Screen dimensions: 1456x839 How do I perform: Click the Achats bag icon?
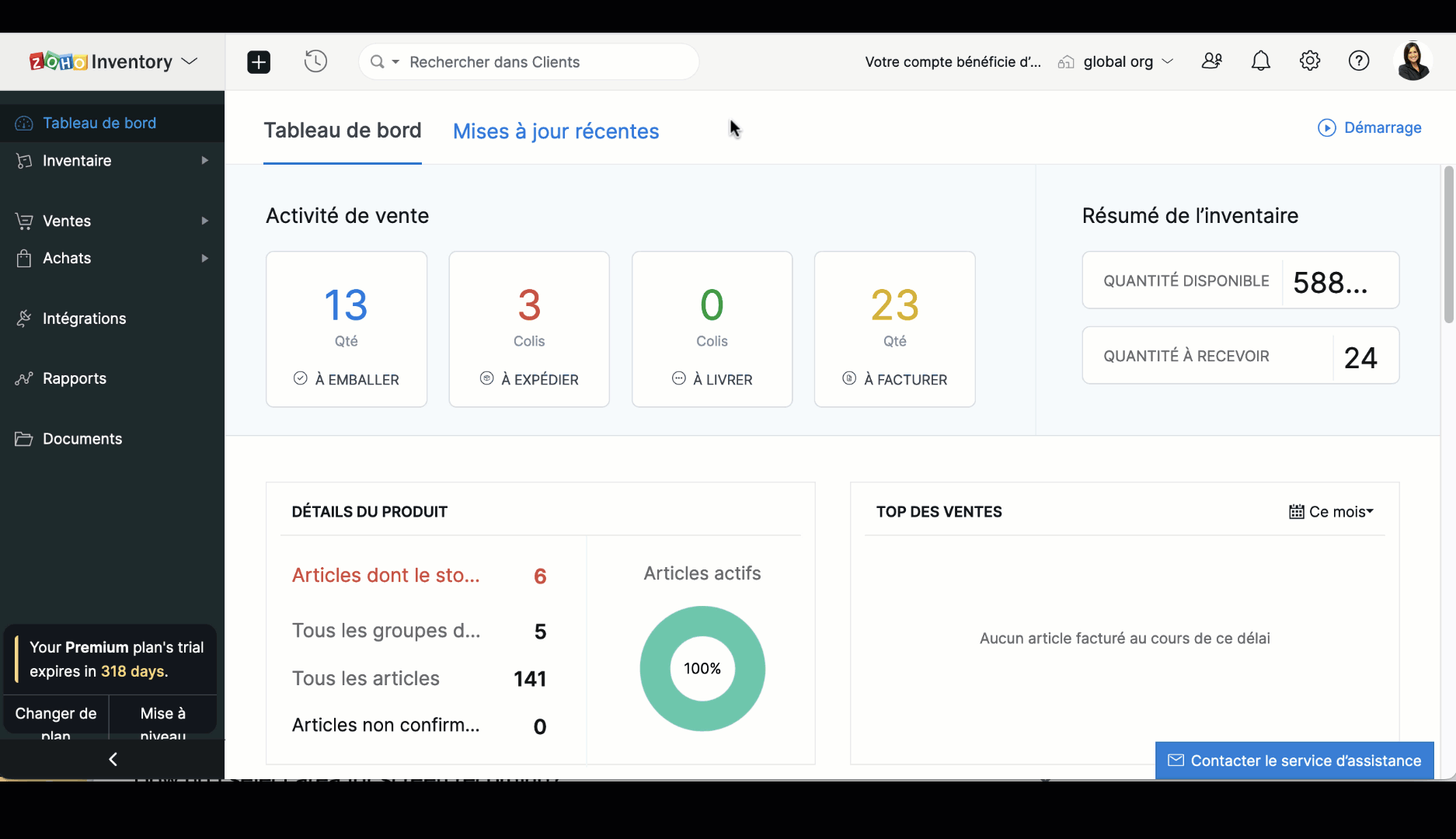tap(24, 258)
